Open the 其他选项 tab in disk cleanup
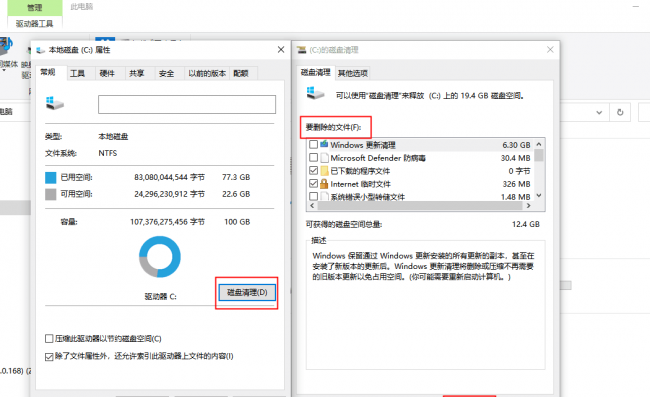The image size is (650, 397). coord(352,73)
